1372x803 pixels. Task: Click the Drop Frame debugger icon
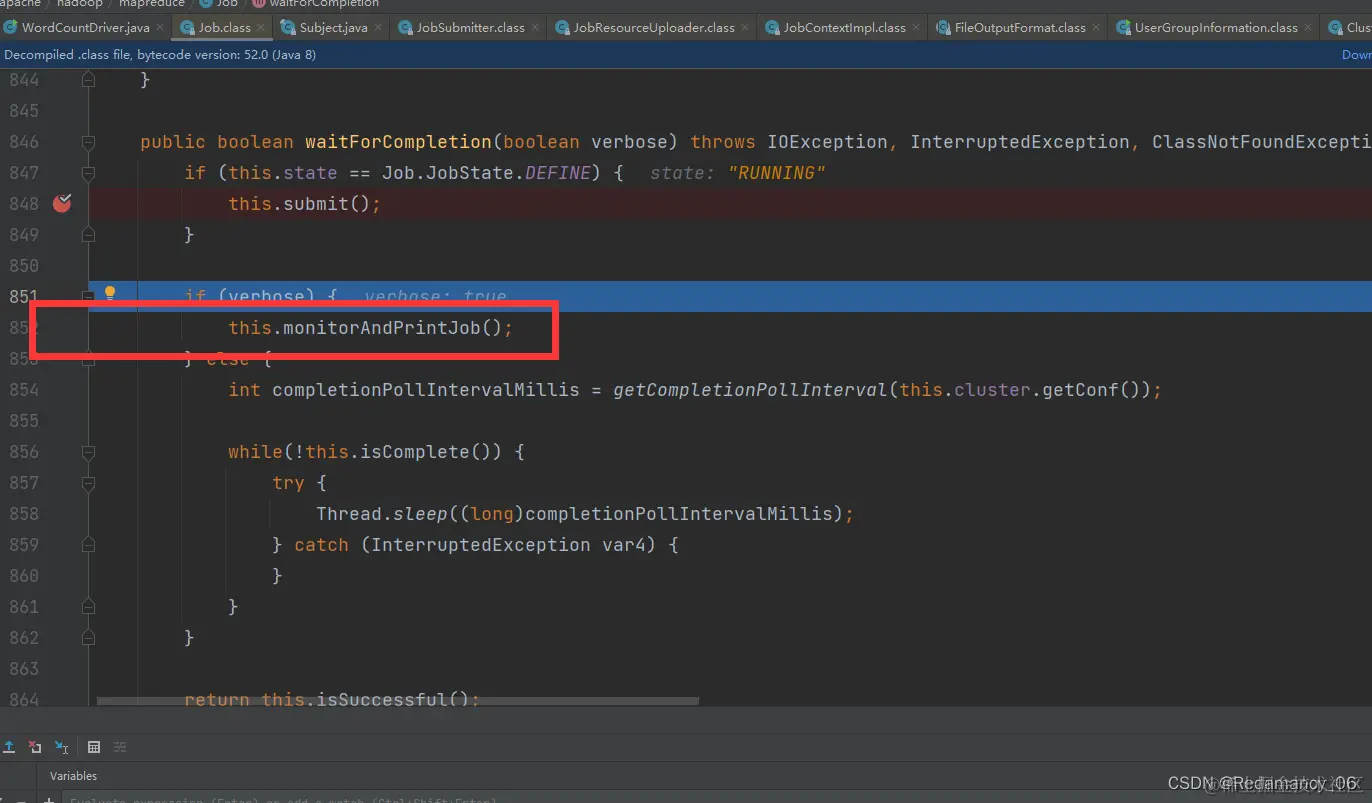coord(35,747)
